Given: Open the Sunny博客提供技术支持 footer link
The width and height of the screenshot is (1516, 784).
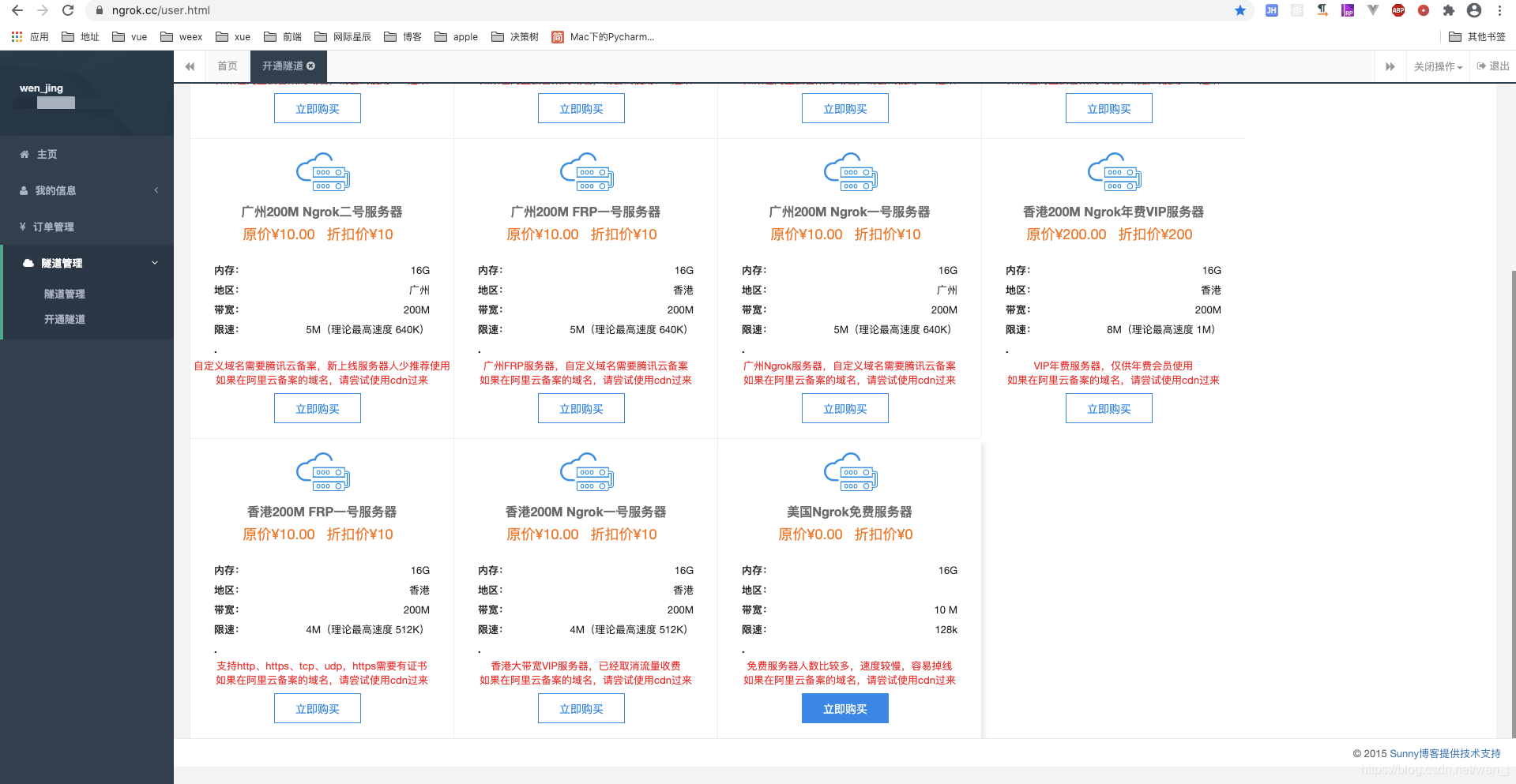Looking at the screenshot, I should pyautogui.click(x=1445, y=753).
